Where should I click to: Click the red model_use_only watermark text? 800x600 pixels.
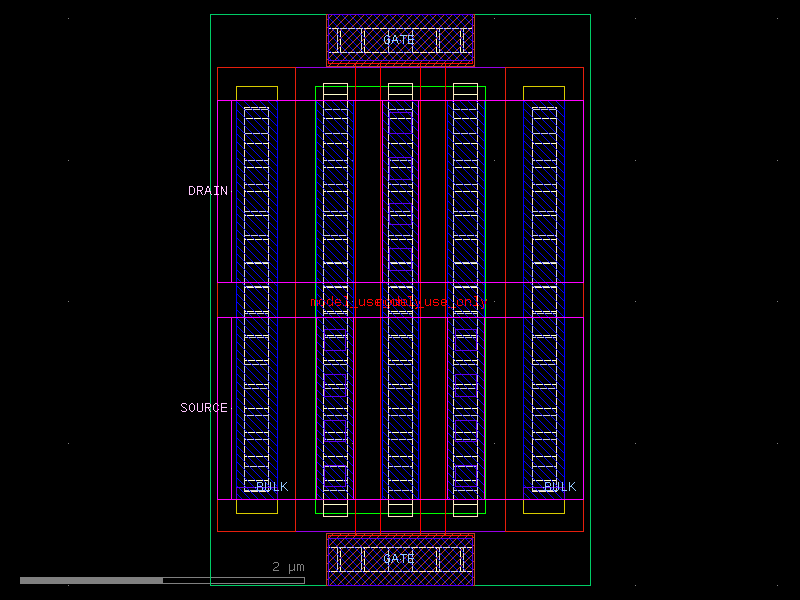click(x=397, y=301)
